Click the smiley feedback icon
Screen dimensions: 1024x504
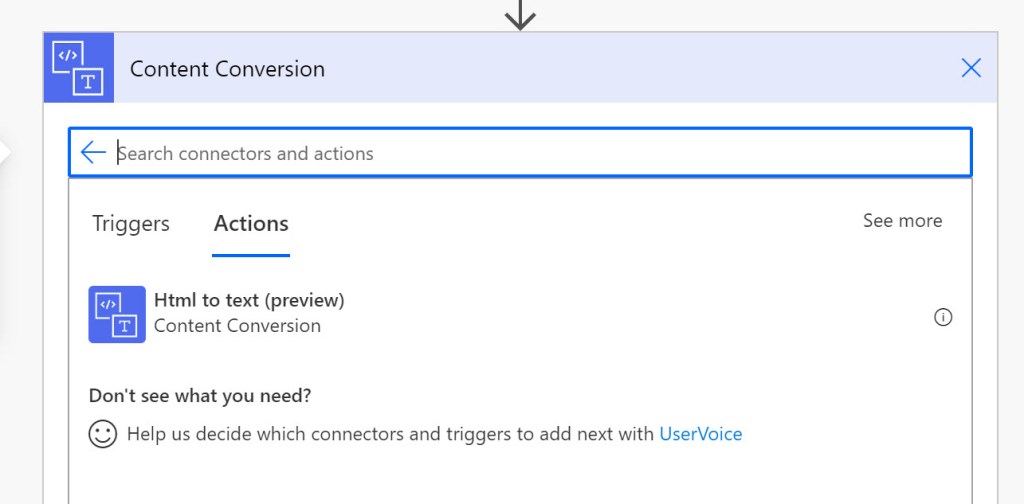(x=102, y=434)
